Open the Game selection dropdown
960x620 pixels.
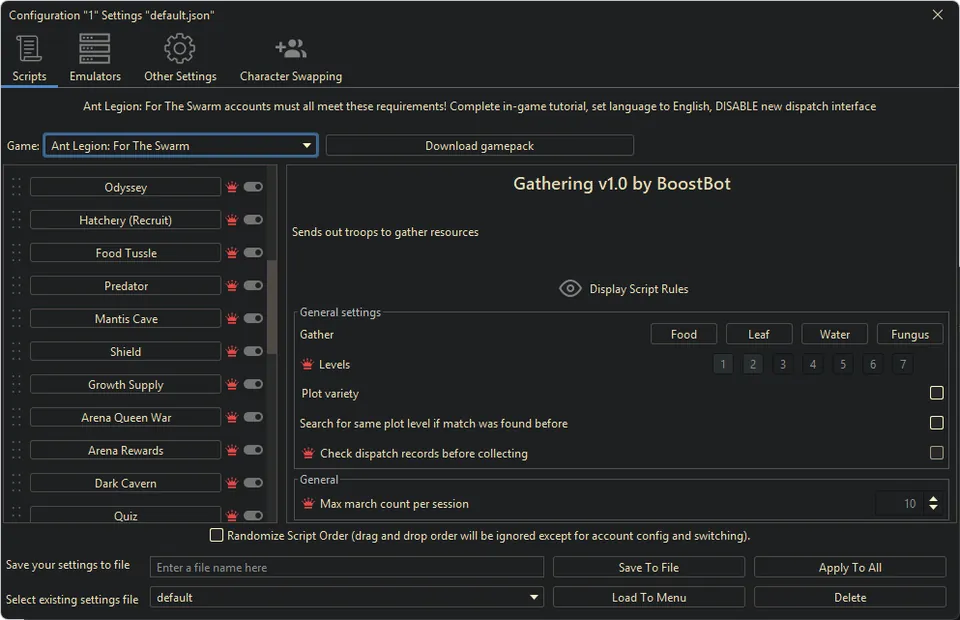pyautogui.click(x=181, y=146)
